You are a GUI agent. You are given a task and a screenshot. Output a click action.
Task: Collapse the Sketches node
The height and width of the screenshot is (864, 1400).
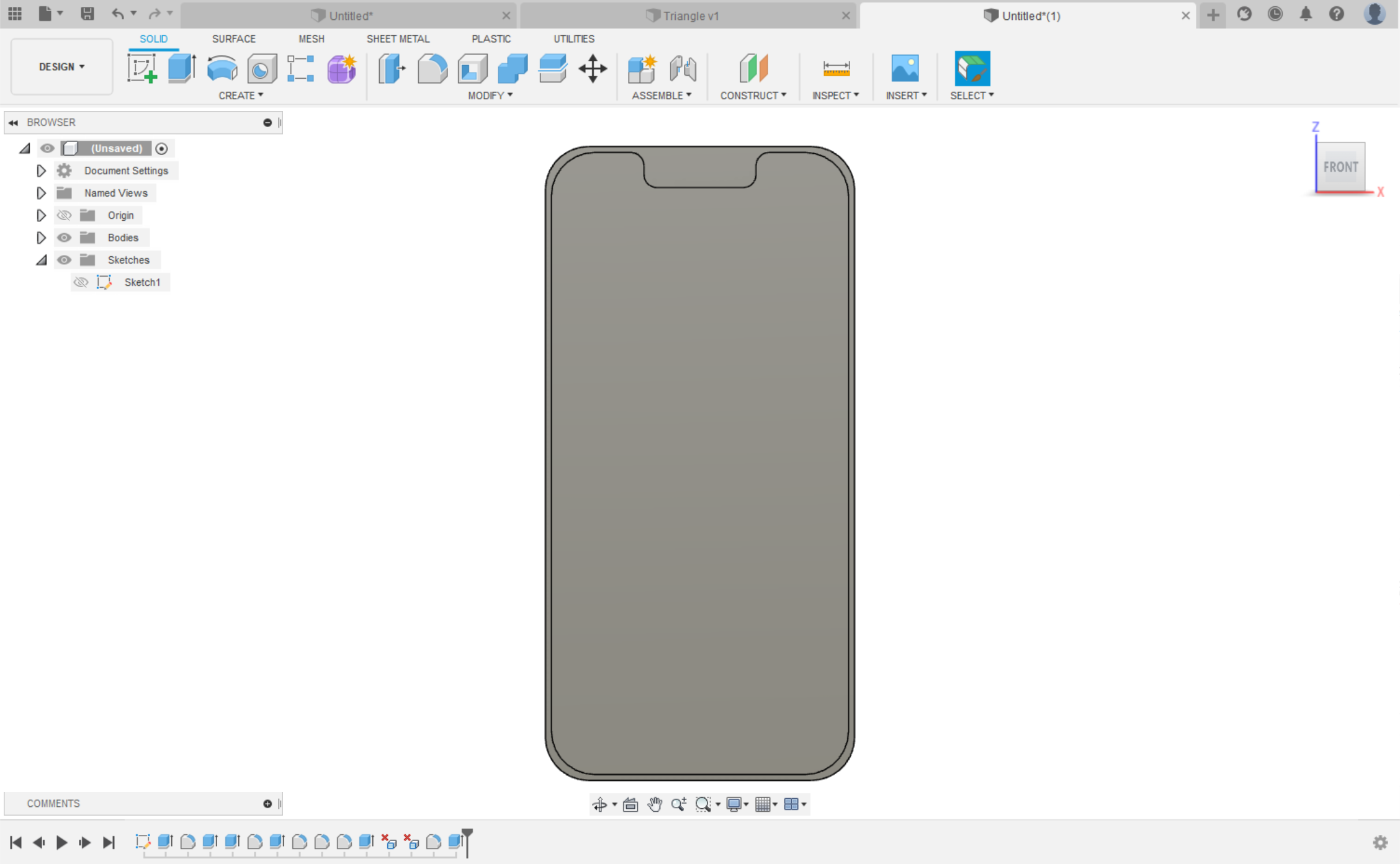click(42, 260)
